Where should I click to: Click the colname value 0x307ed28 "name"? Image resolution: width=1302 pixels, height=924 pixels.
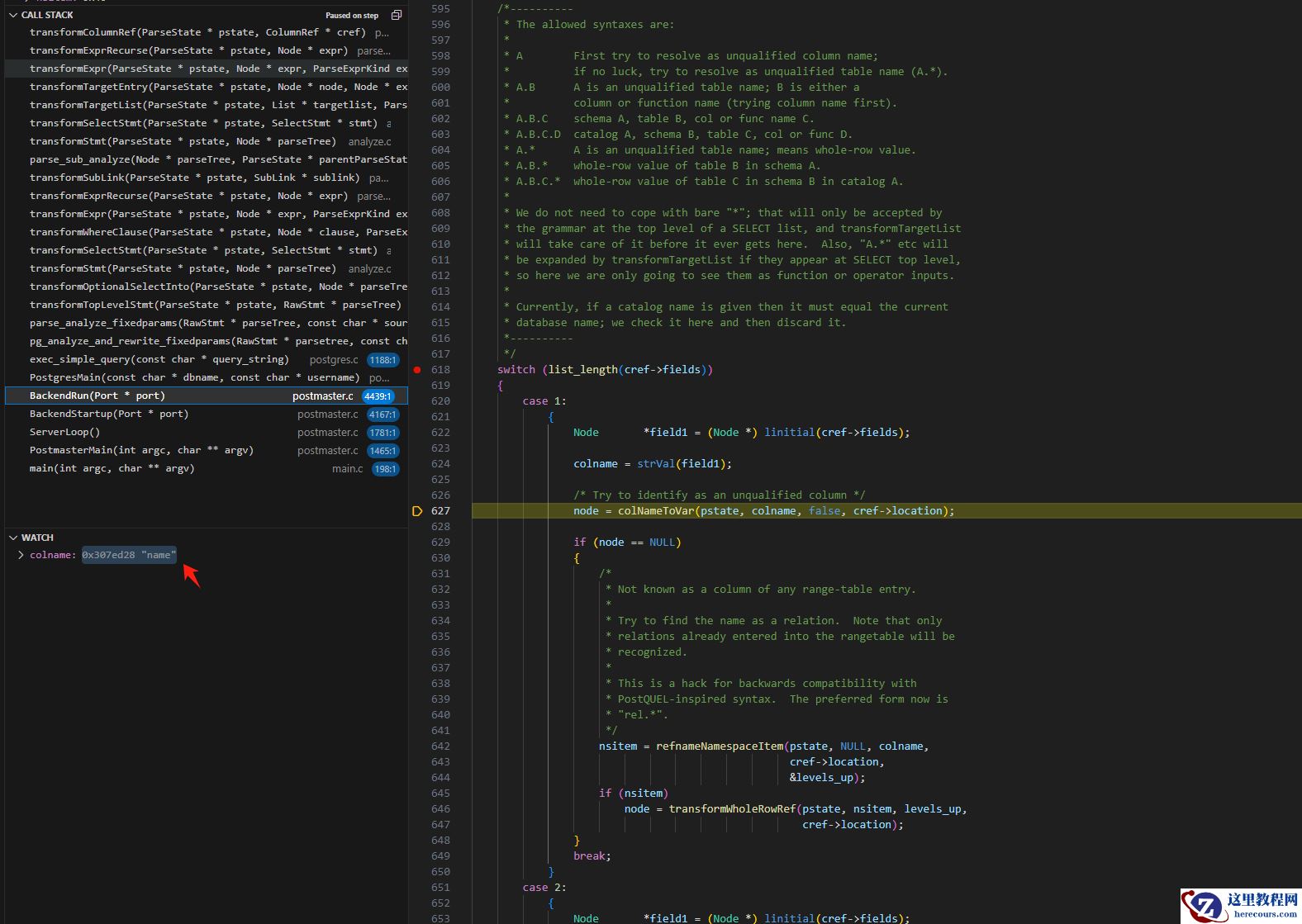coord(129,555)
